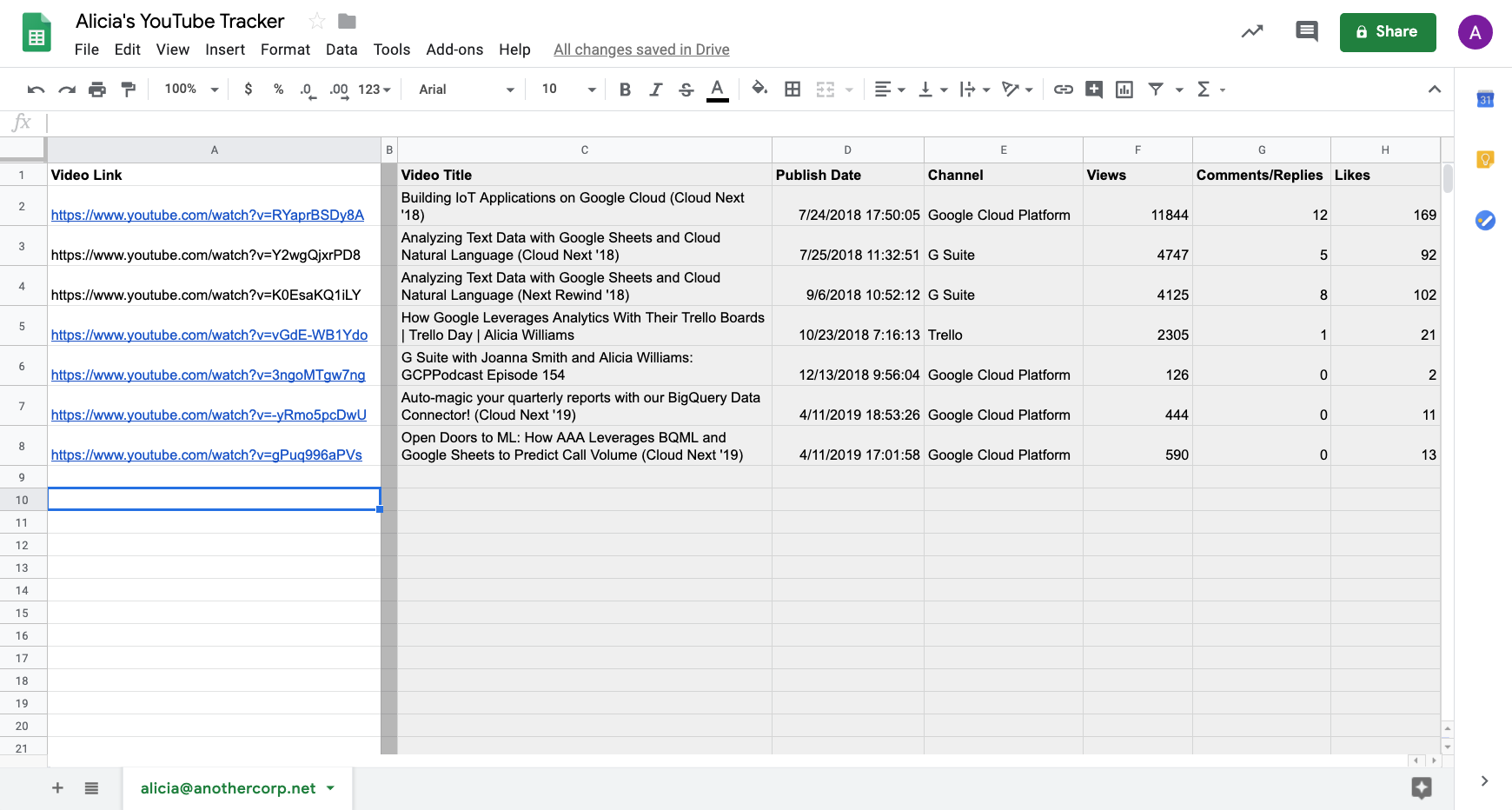Open the fill color picker
The width and height of the screenshot is (1512, 810).
point(760,89)
